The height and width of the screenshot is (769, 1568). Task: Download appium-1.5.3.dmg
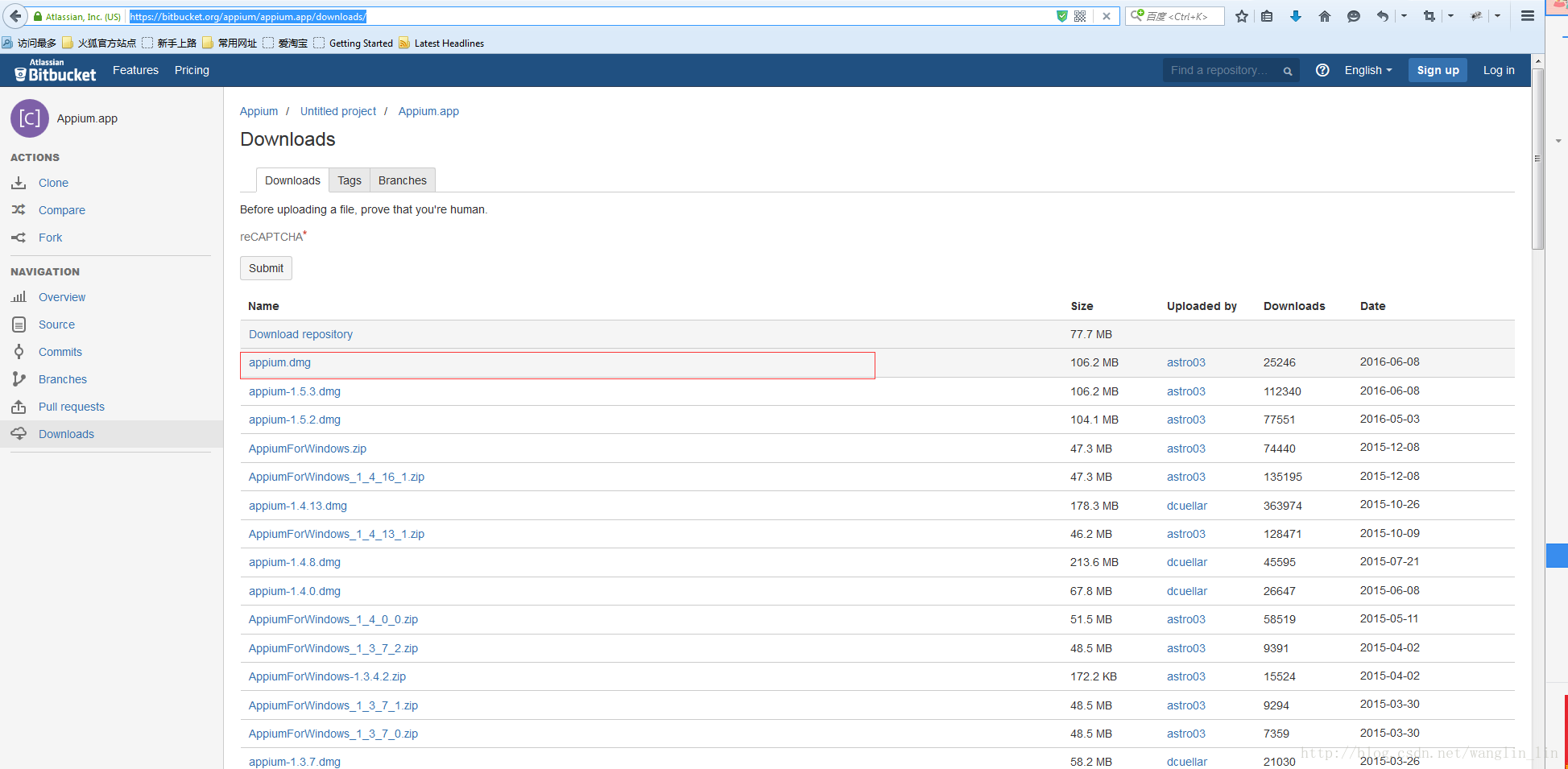[295, 391]
